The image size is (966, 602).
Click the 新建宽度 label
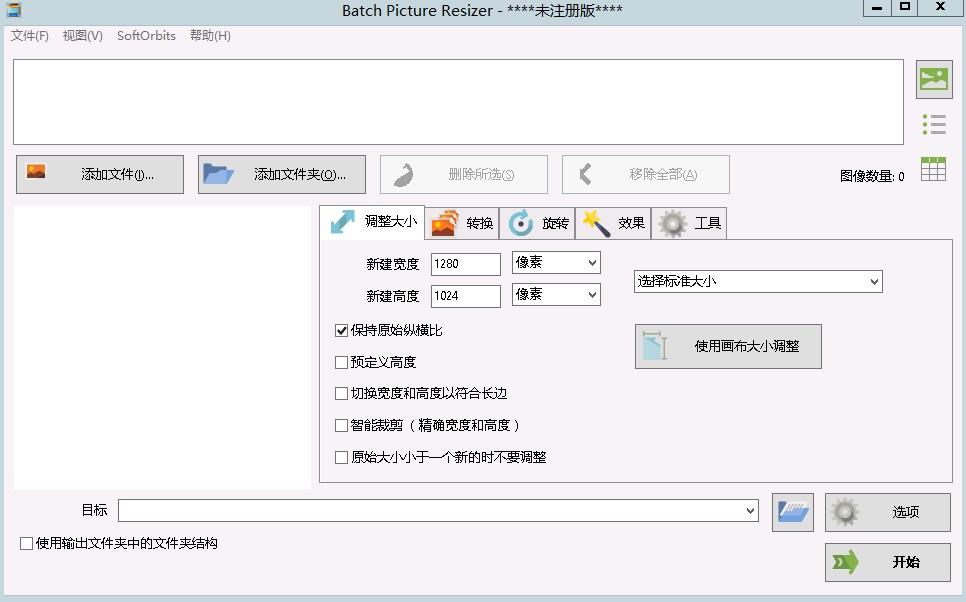pos(392,264)
